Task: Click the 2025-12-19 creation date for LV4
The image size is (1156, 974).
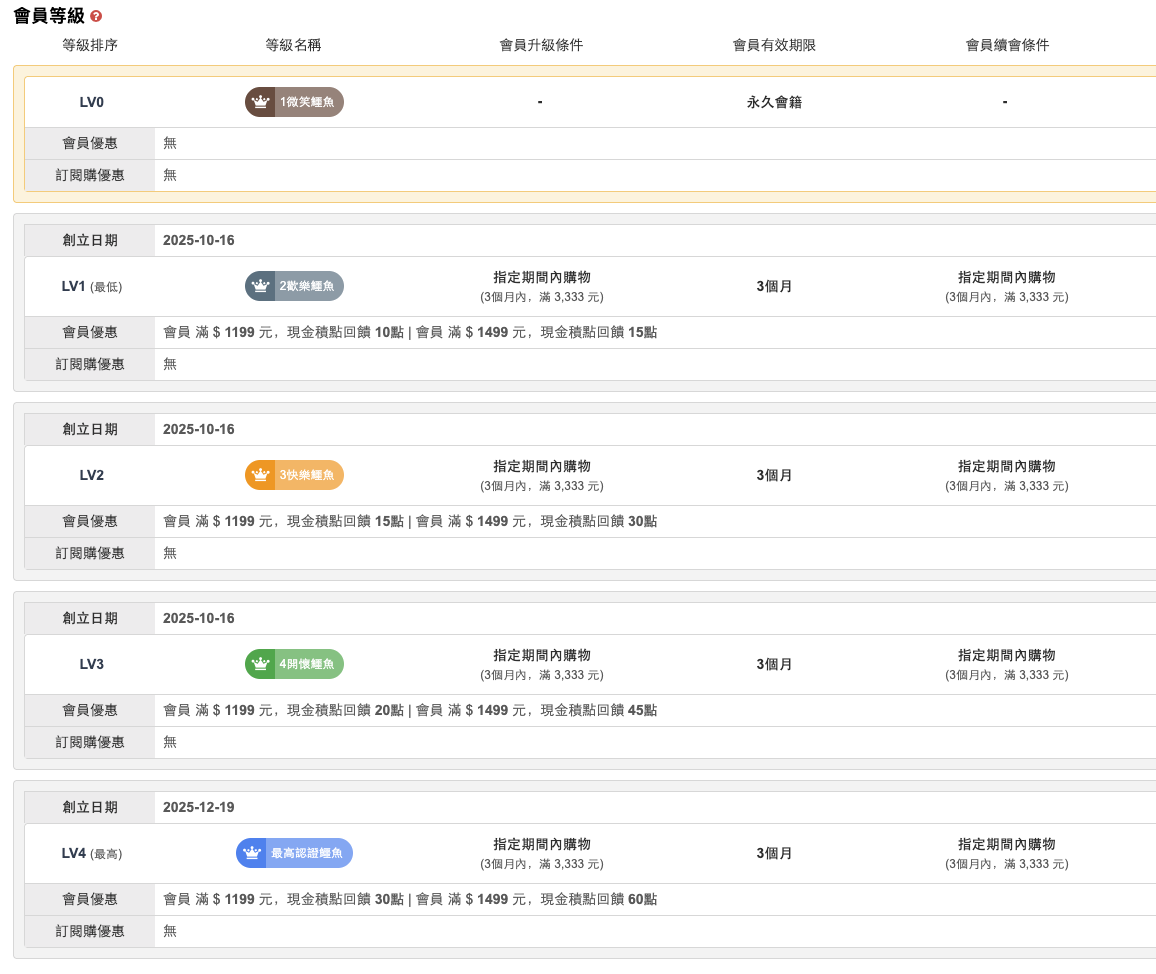Action: tap(198, 807)
